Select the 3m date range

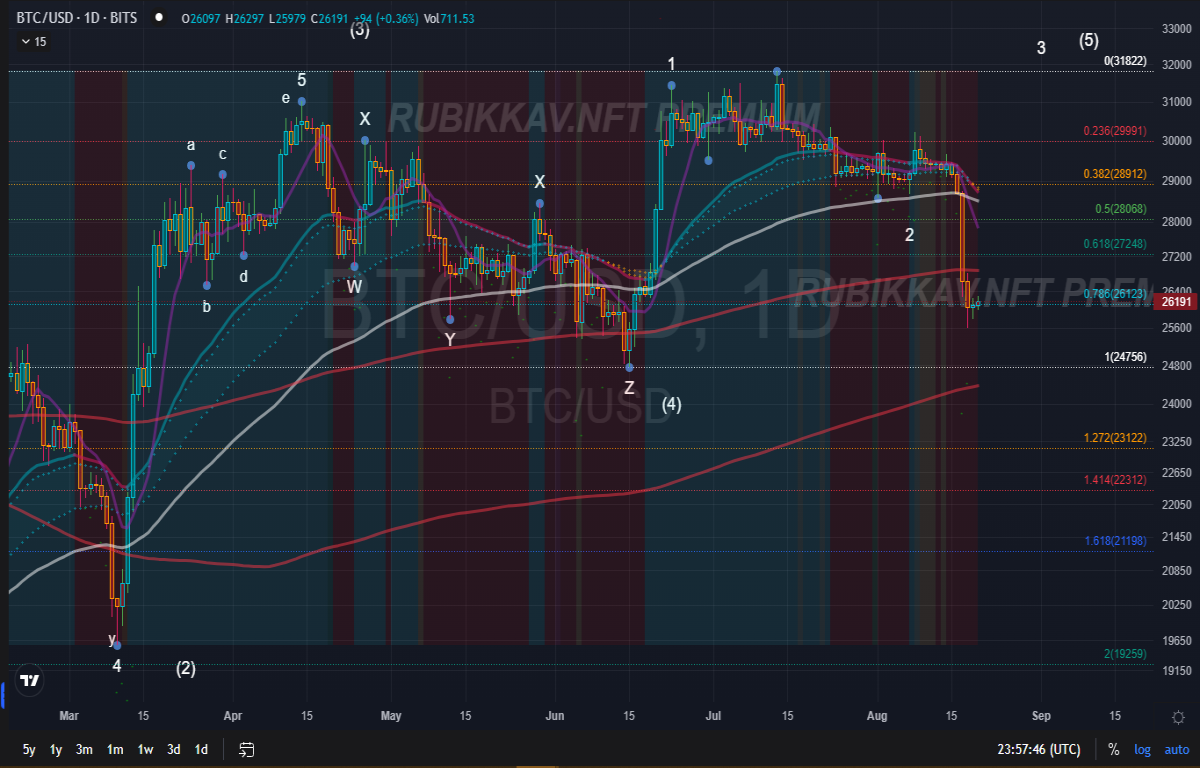click(x=85, y=749)
